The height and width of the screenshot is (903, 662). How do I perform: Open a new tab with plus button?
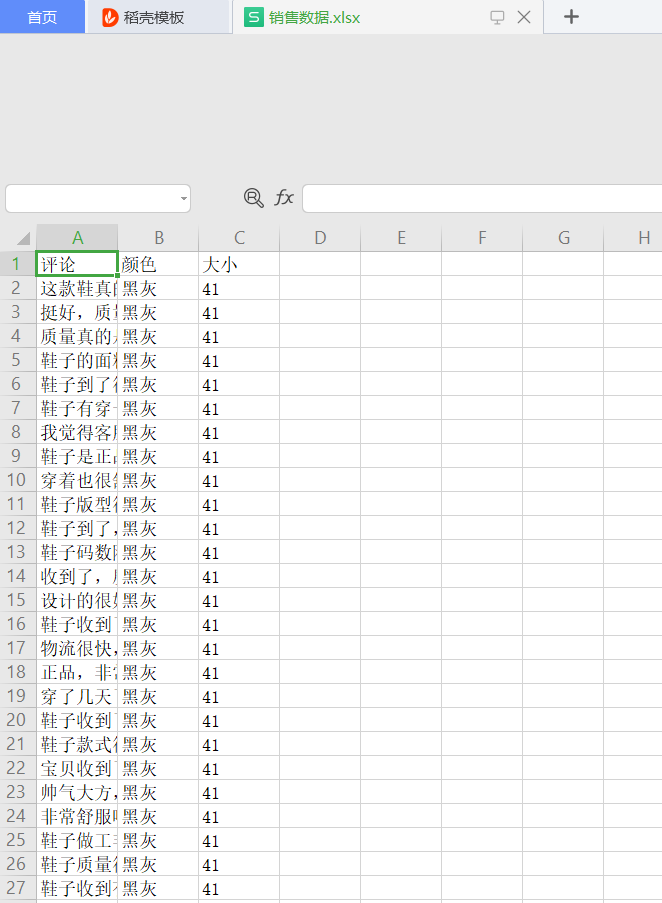click(571, 17)
